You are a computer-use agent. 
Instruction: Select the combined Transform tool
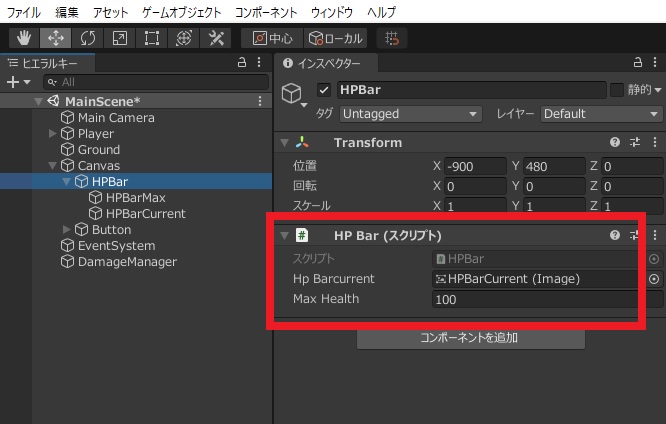point(183,38)
